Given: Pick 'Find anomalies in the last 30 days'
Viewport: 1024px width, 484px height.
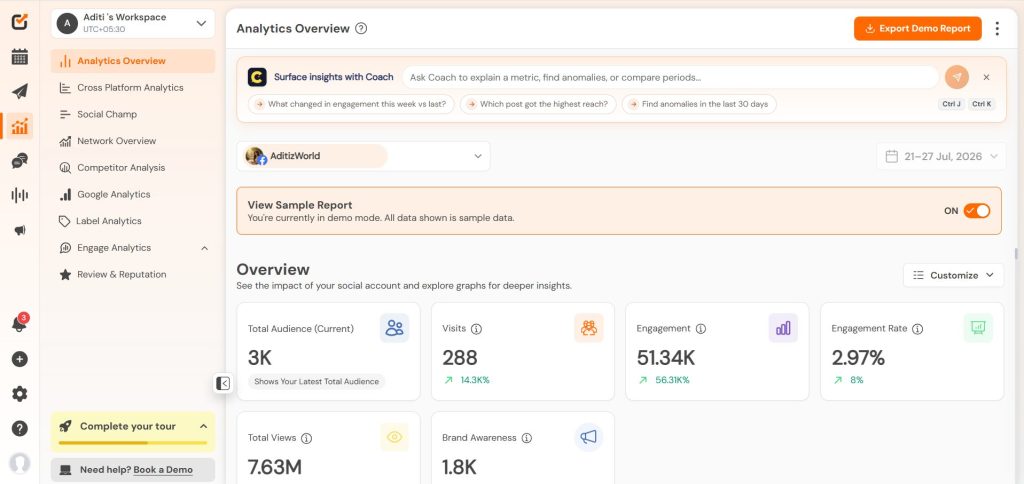Looking at the screenshot, I should (699, 104).
